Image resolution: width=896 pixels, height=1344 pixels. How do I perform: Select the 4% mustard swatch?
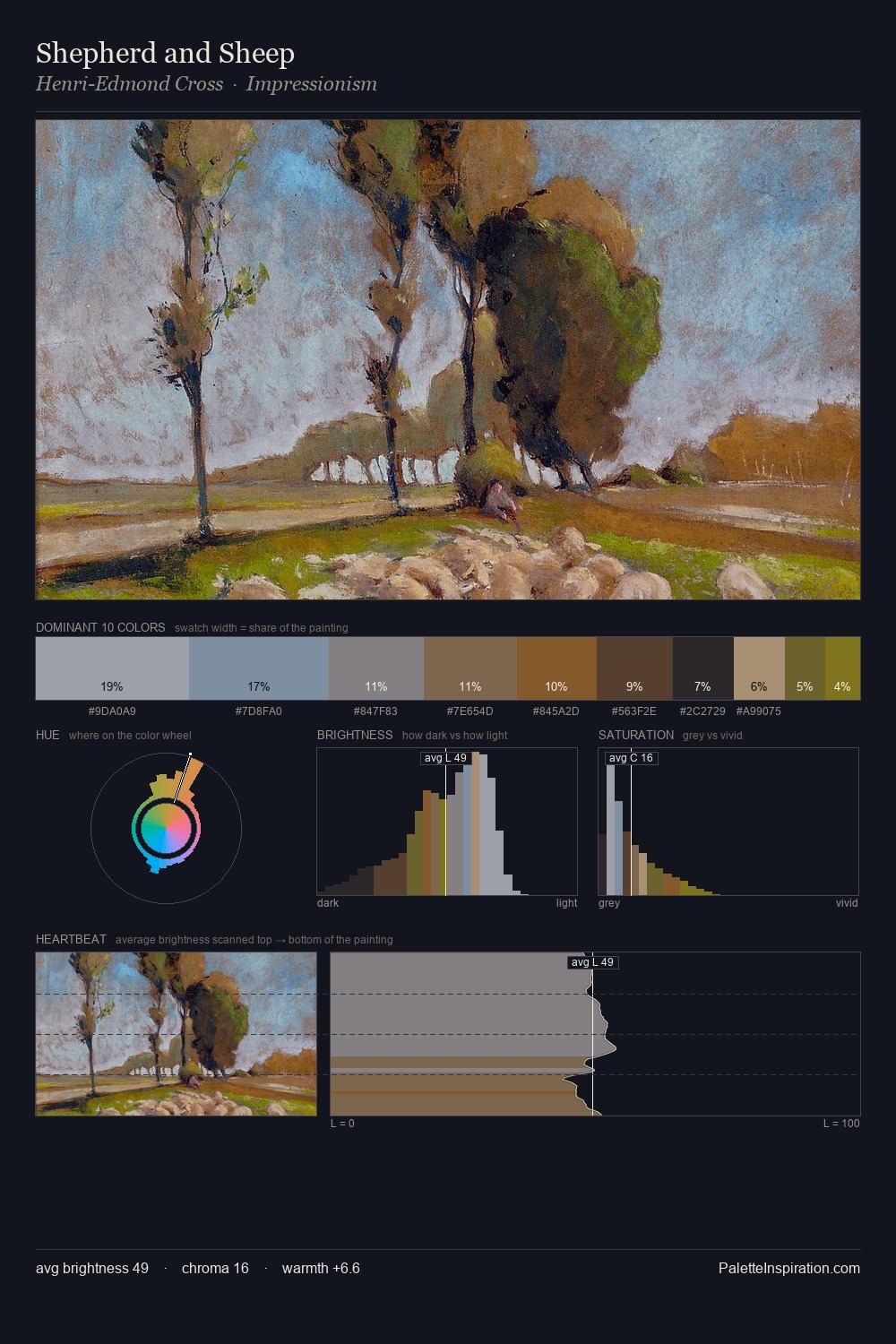point(842,668)
